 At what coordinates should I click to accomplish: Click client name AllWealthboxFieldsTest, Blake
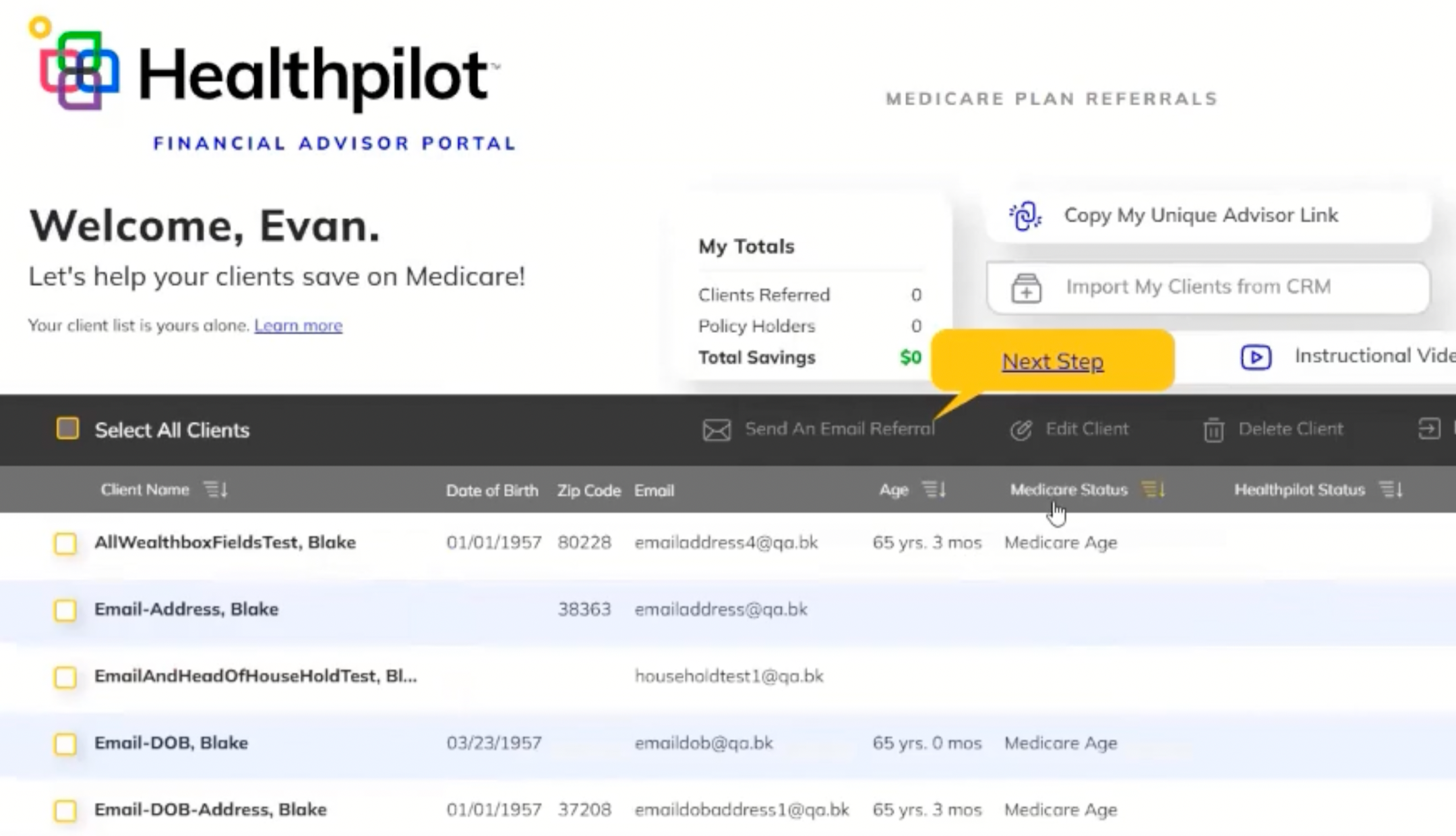point(225,543)
